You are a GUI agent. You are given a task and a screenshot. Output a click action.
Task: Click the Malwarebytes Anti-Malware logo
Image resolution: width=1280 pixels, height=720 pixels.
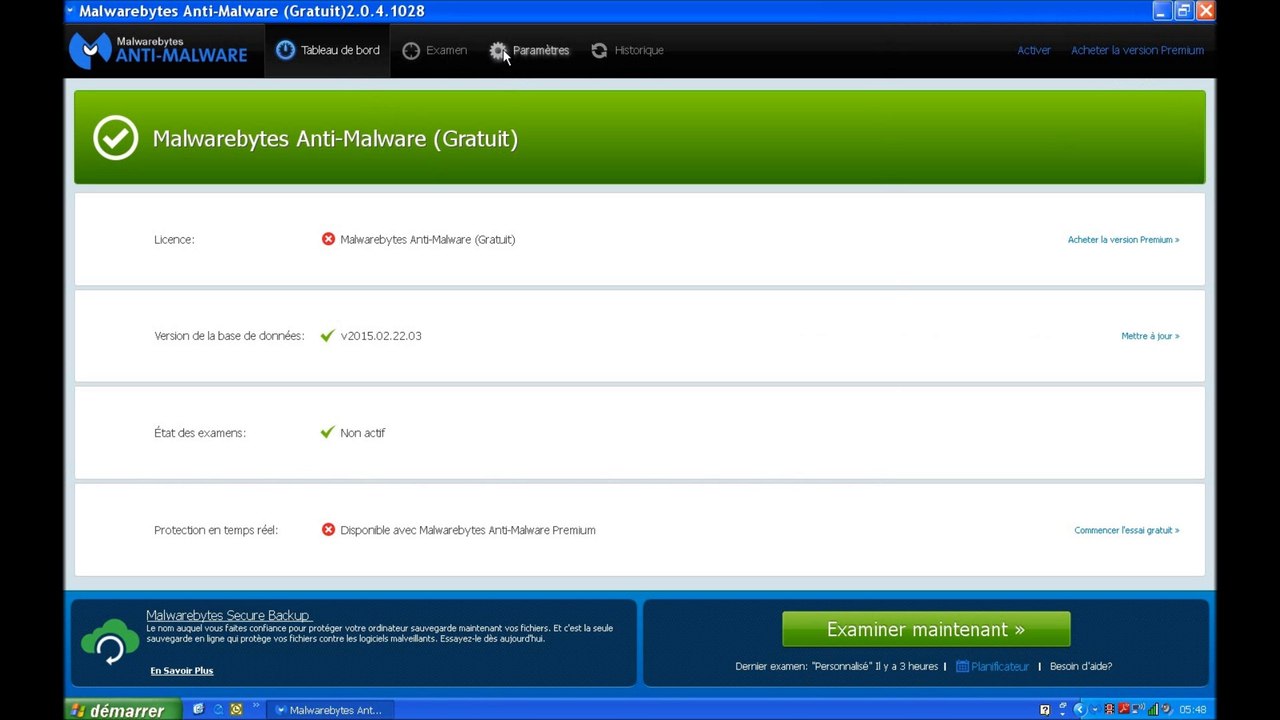(x=158, y=50)
